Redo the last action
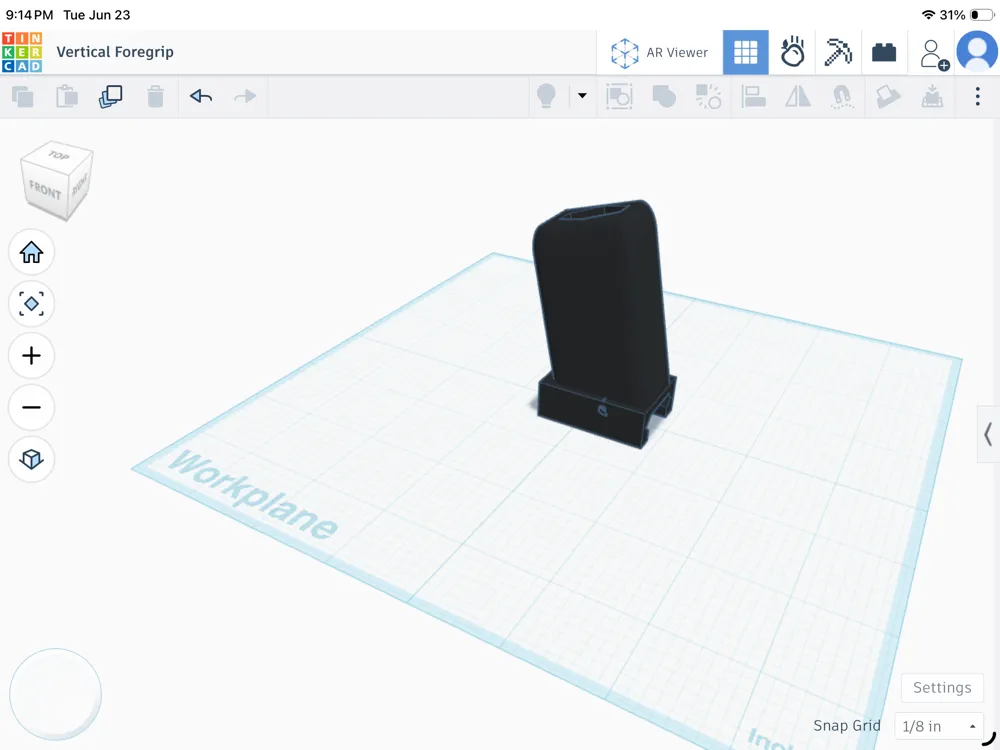The width and height of the screenshot is (1000, 750). [x=245, y=96]
